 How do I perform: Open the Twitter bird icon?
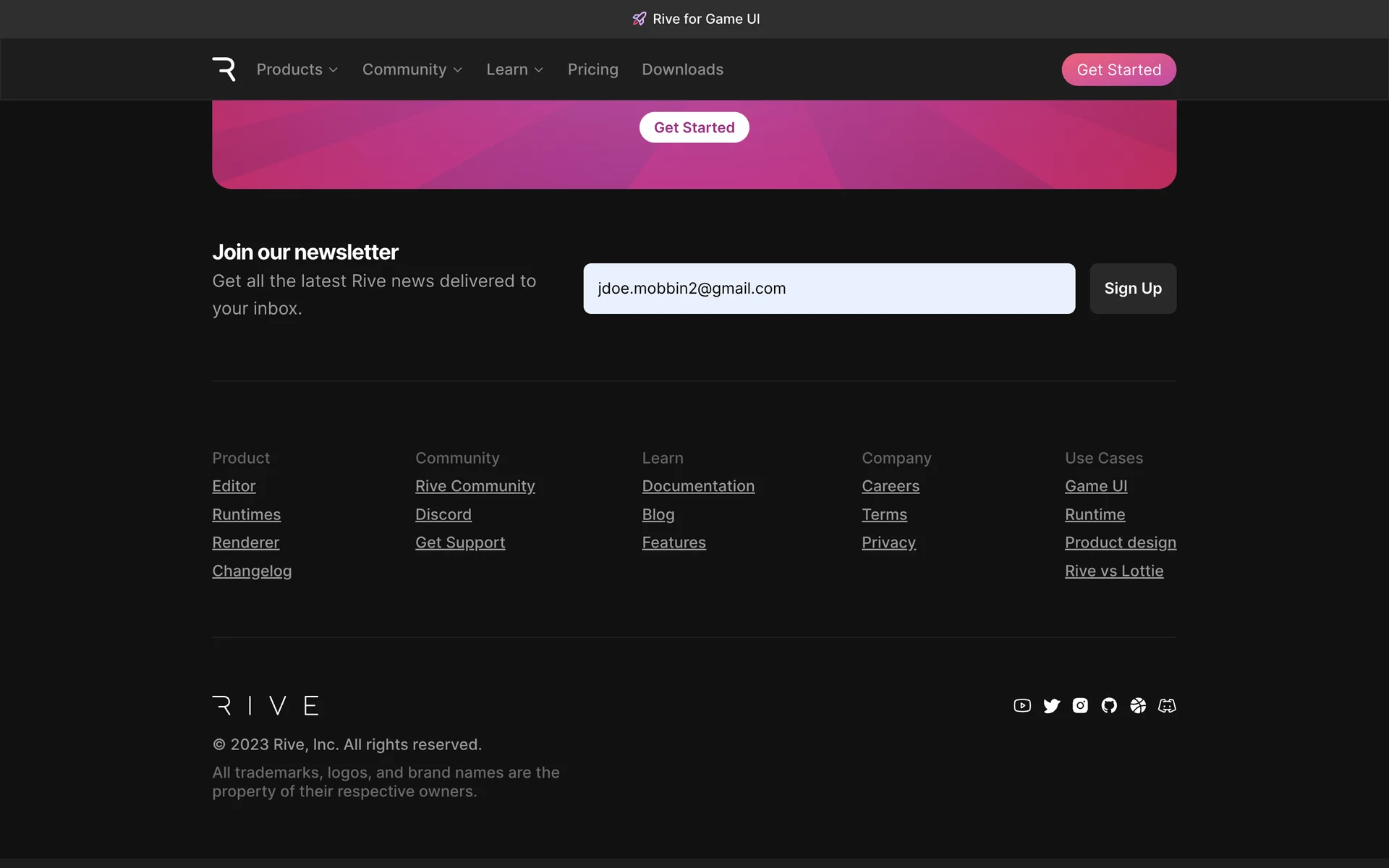[1051, 705]
